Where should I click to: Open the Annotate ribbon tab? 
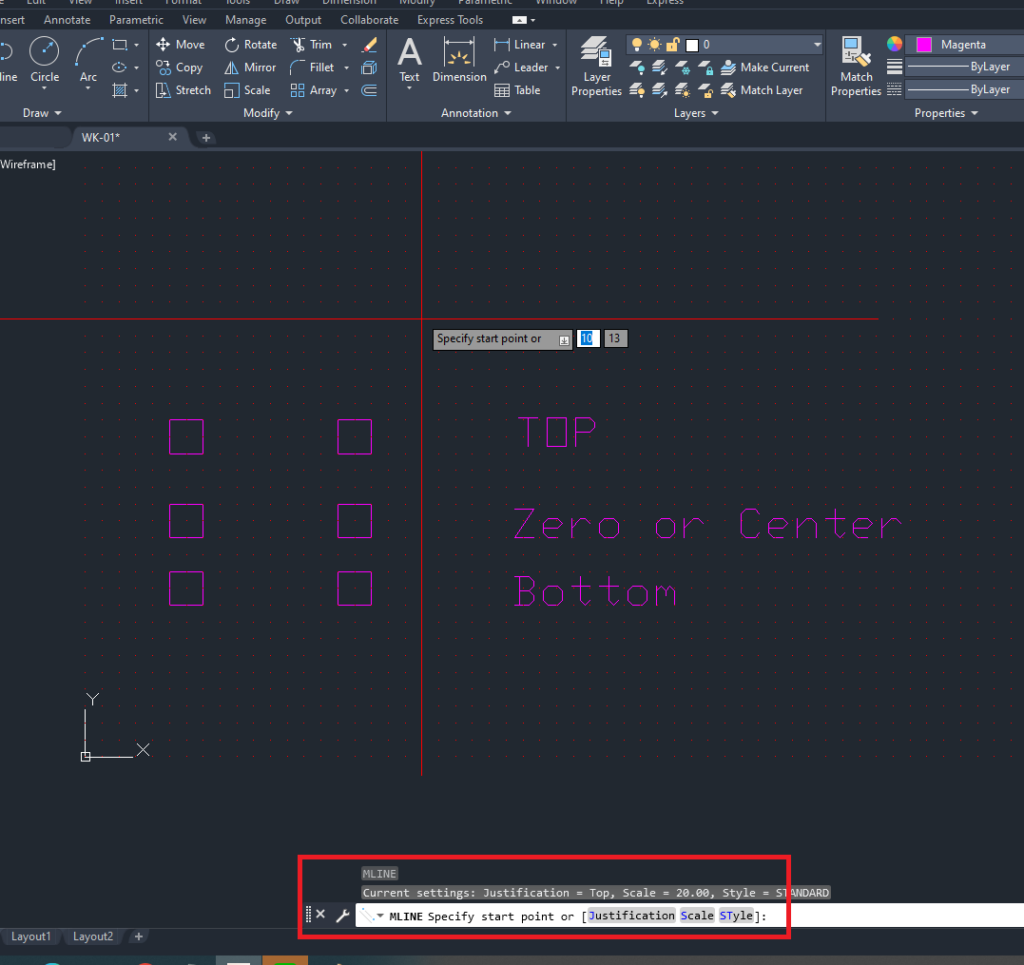click(x=67, y=20)
